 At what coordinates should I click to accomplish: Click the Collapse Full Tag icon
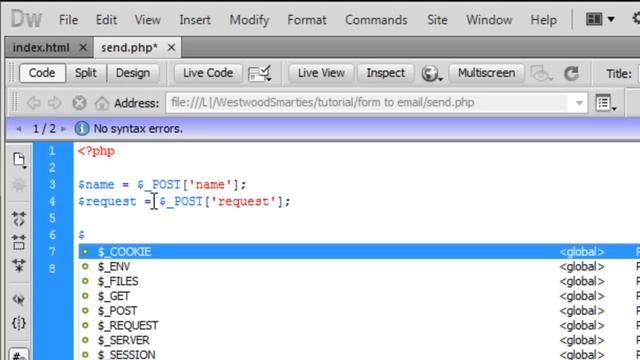[x=19, y=219]
